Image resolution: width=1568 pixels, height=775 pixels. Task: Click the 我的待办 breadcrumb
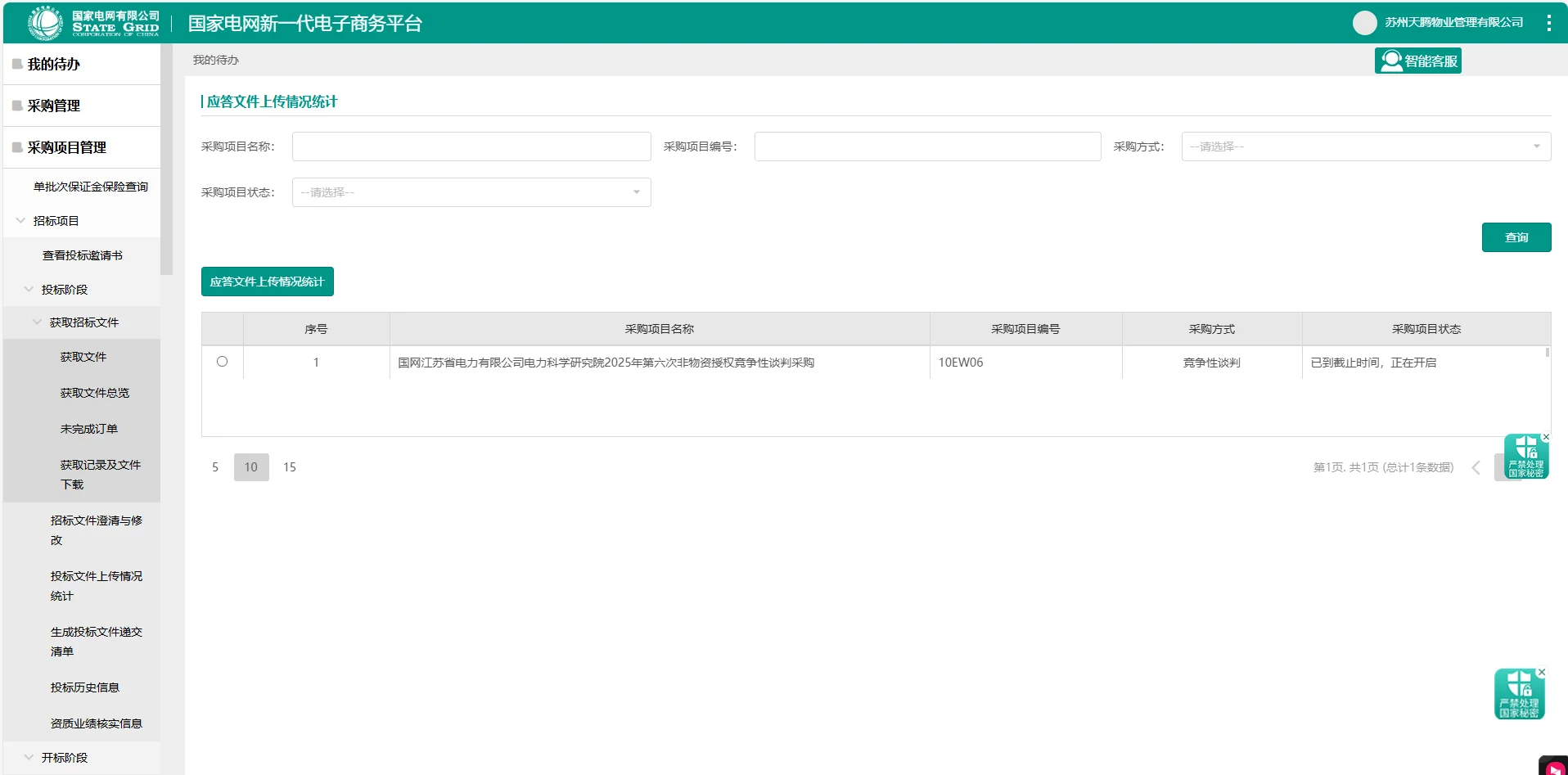(x=215, y=60)
